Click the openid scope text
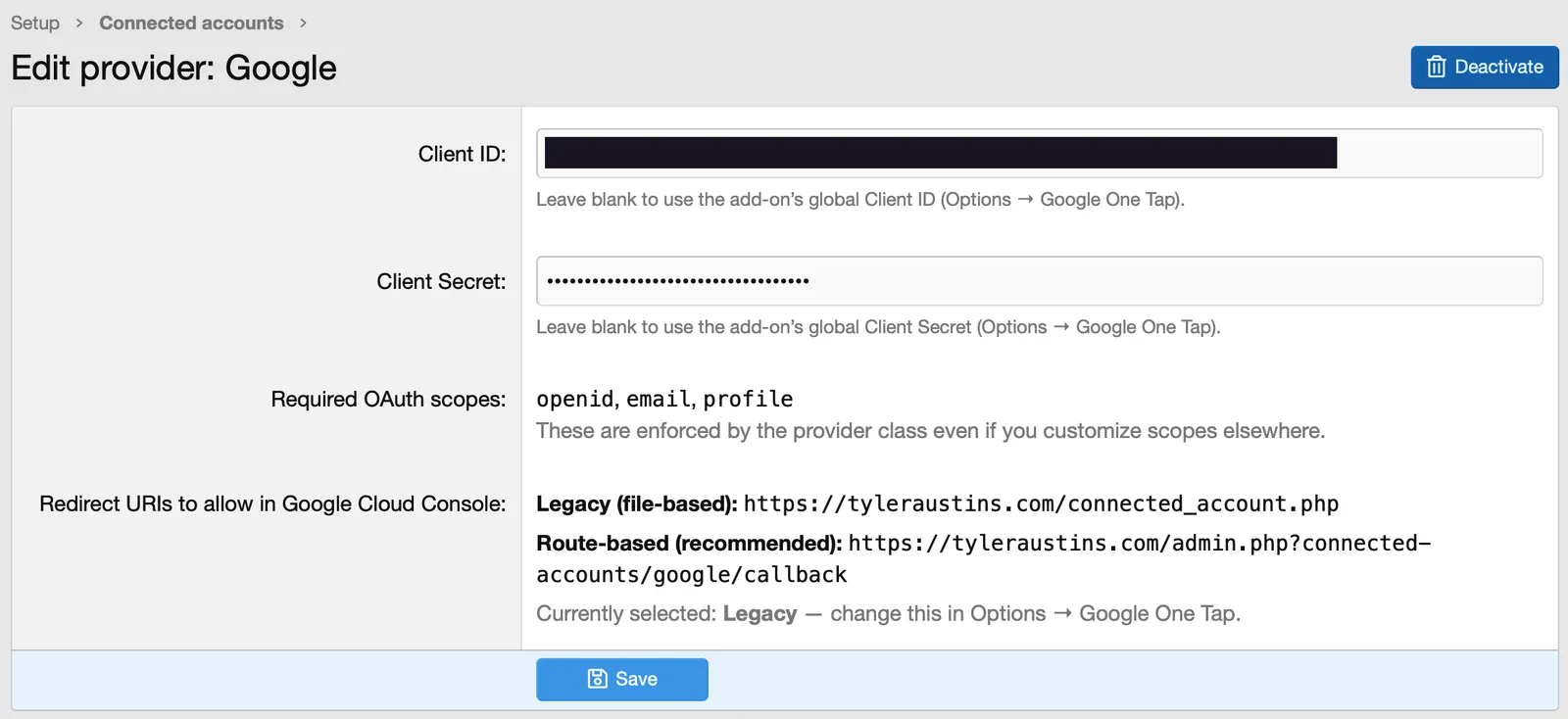Screen dimensions: 1568x719 pyautogui.click(x=574, y=399)
